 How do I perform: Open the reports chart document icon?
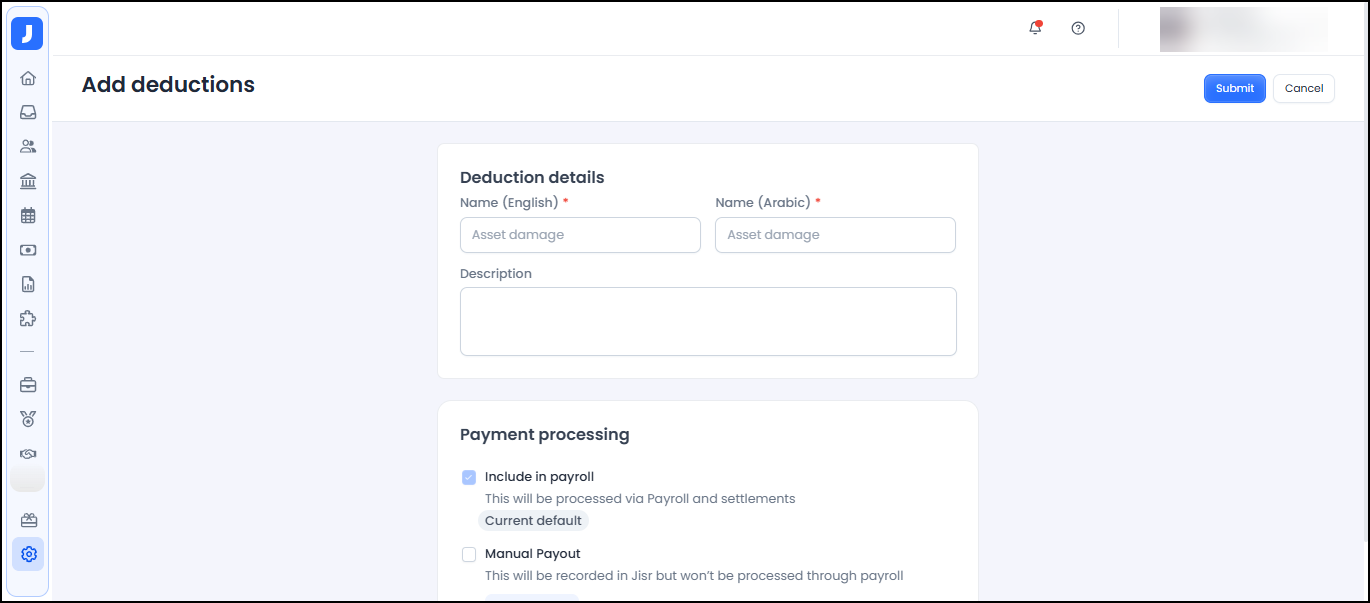(28, 284)
